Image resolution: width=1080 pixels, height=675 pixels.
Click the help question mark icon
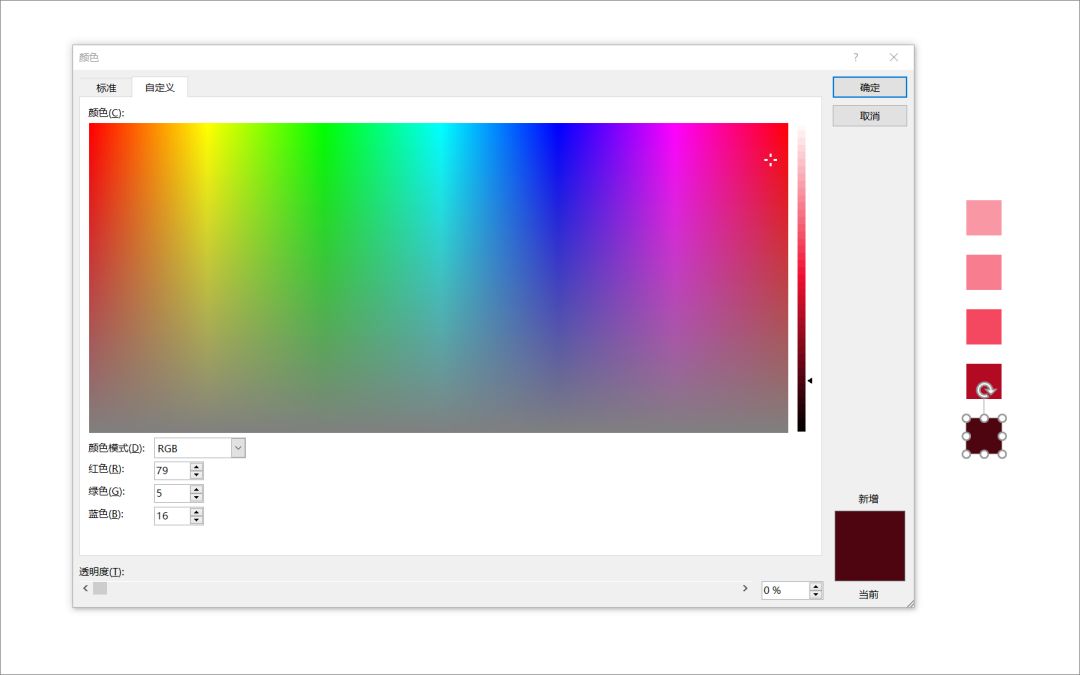click(855, 57)
